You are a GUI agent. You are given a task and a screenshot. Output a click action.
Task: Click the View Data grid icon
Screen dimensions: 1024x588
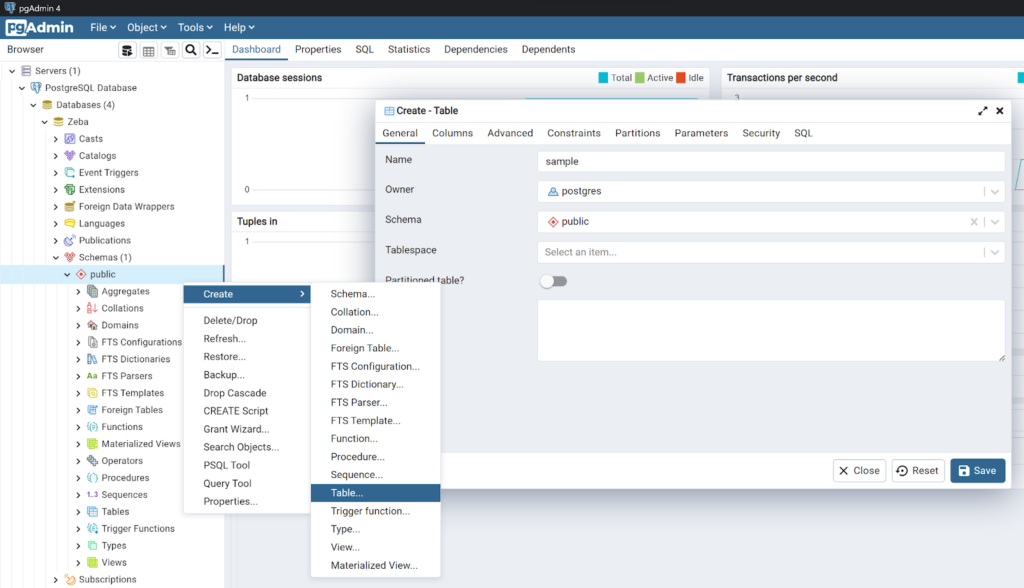coord(149,50)
